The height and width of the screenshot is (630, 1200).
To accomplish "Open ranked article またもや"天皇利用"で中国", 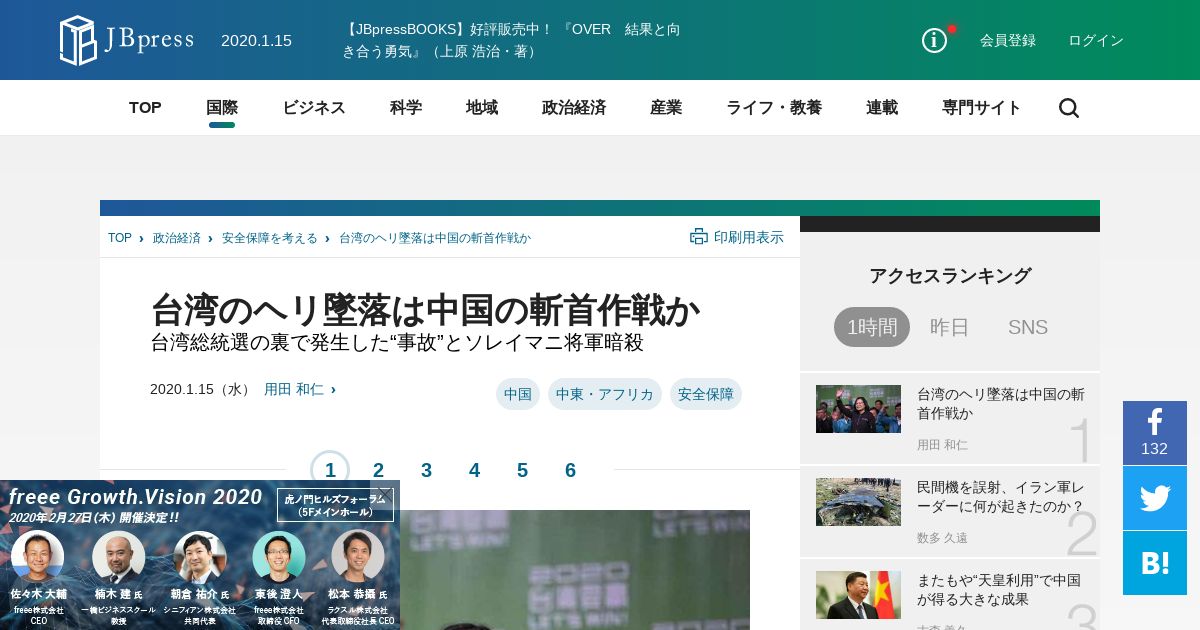I will [999, 590].
